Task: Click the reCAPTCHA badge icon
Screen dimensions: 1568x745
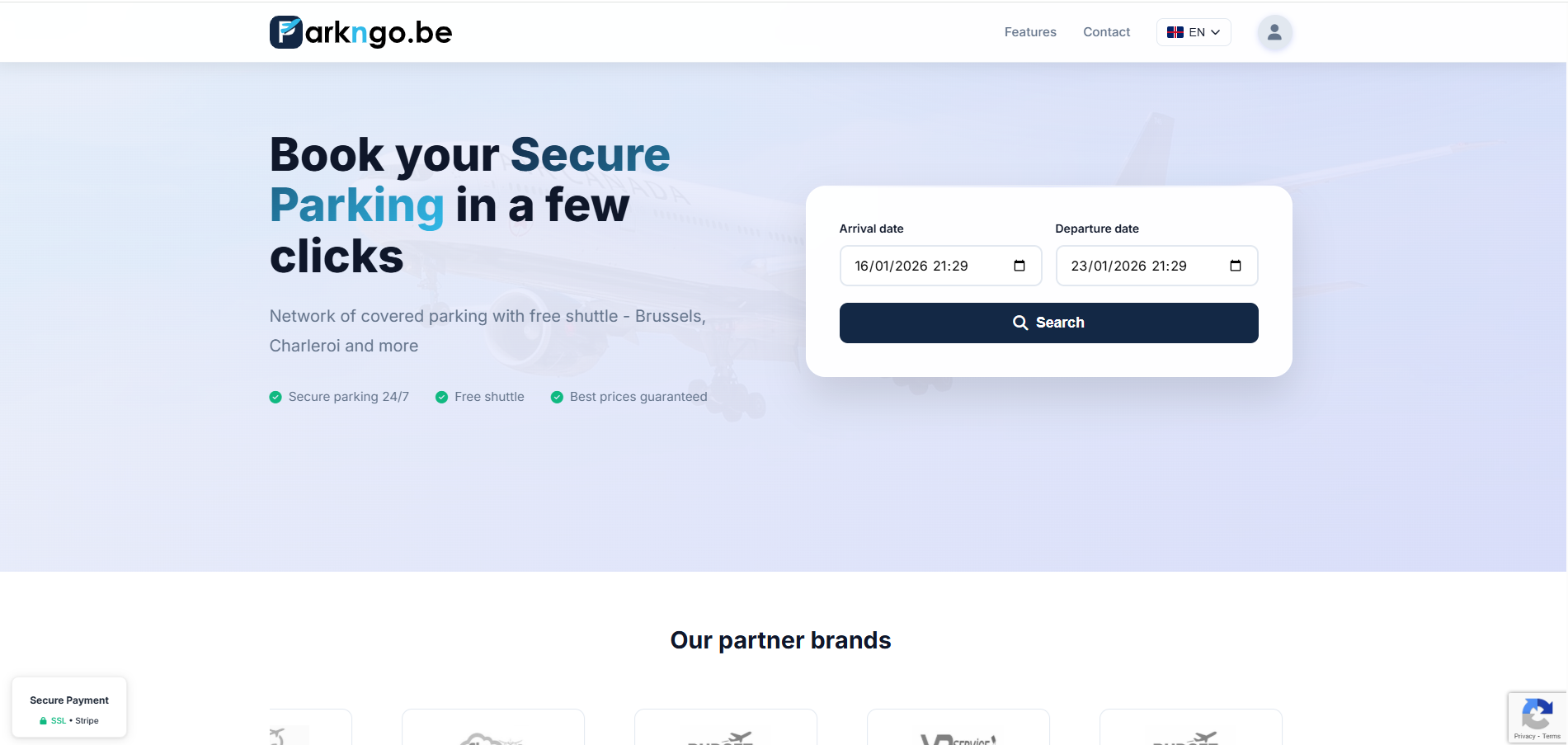Action: coord(1537,713)
